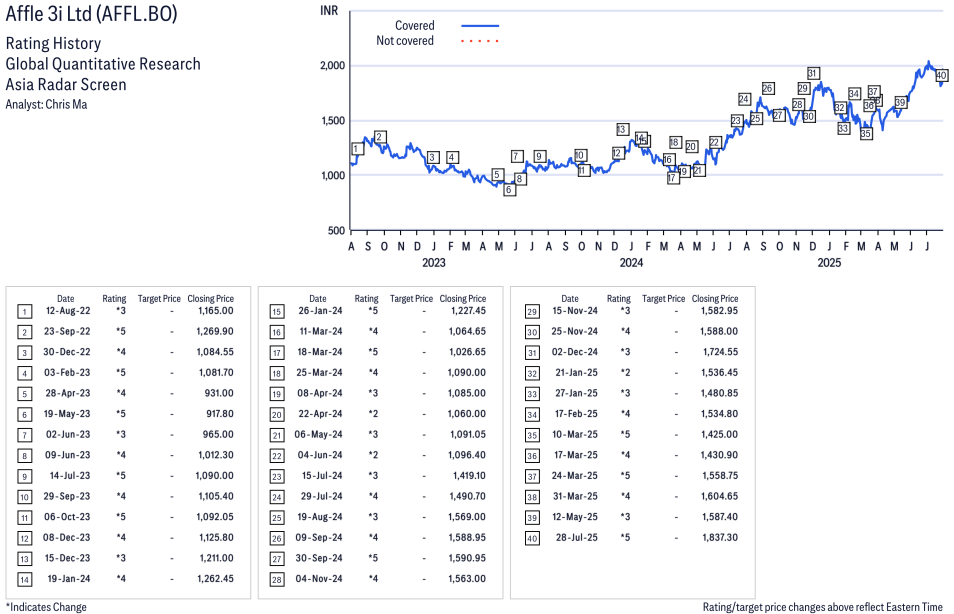The image size is (954, 614).
Task: Click the *Indicates Change footnote
Action: pyautogui.click(x=46, y=607)
